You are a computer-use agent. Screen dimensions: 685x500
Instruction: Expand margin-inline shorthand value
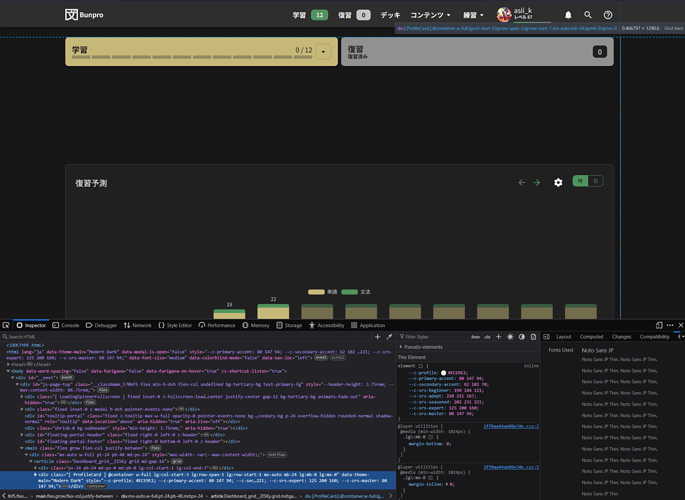click(447, 484)
